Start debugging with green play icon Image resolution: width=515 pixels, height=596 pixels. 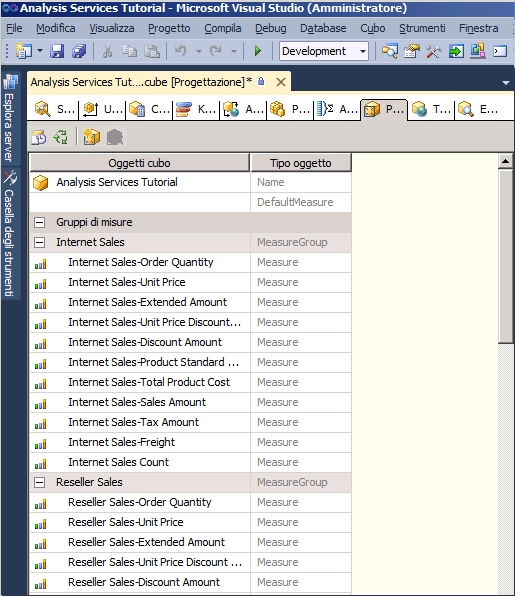coord(258,51)
